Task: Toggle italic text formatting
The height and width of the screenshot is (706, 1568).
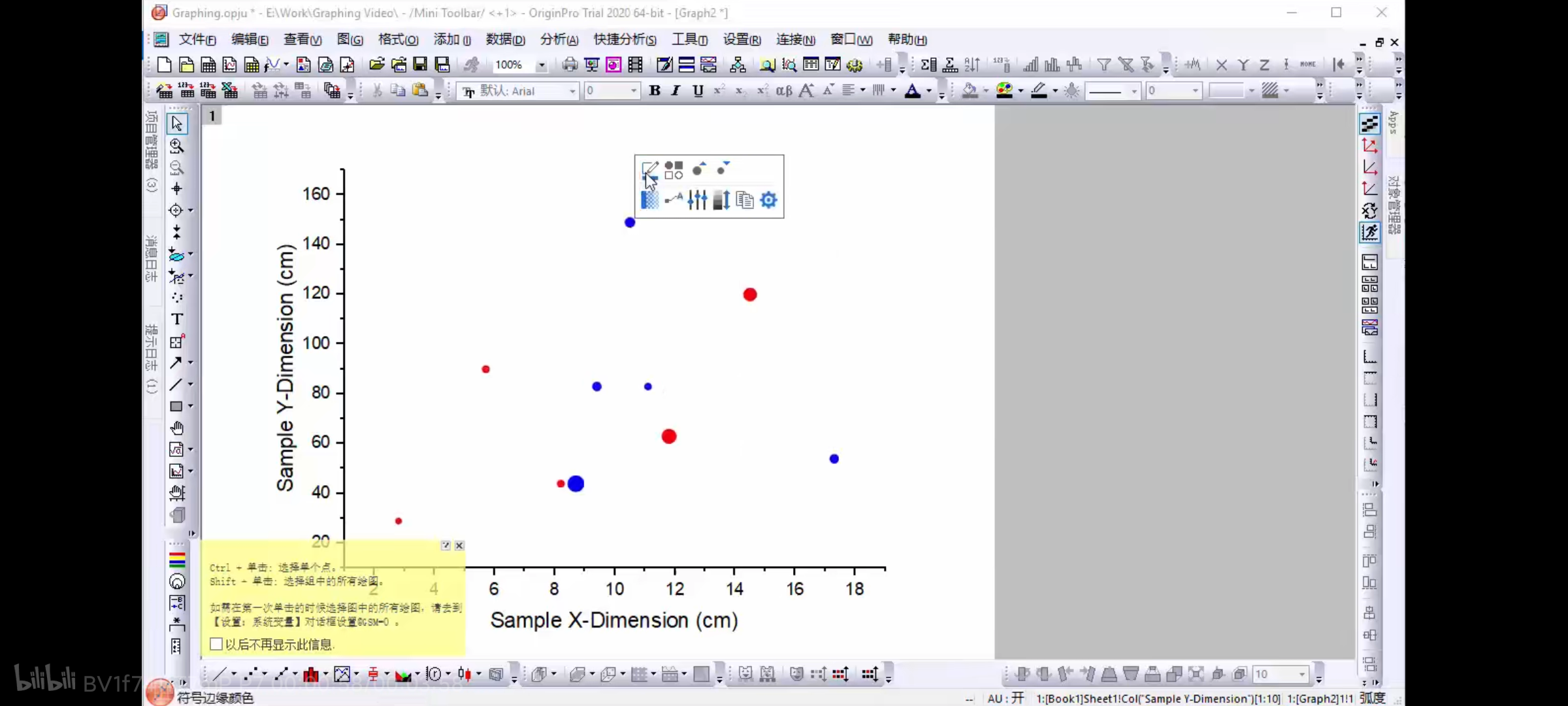Action: [x=676, y=90]
